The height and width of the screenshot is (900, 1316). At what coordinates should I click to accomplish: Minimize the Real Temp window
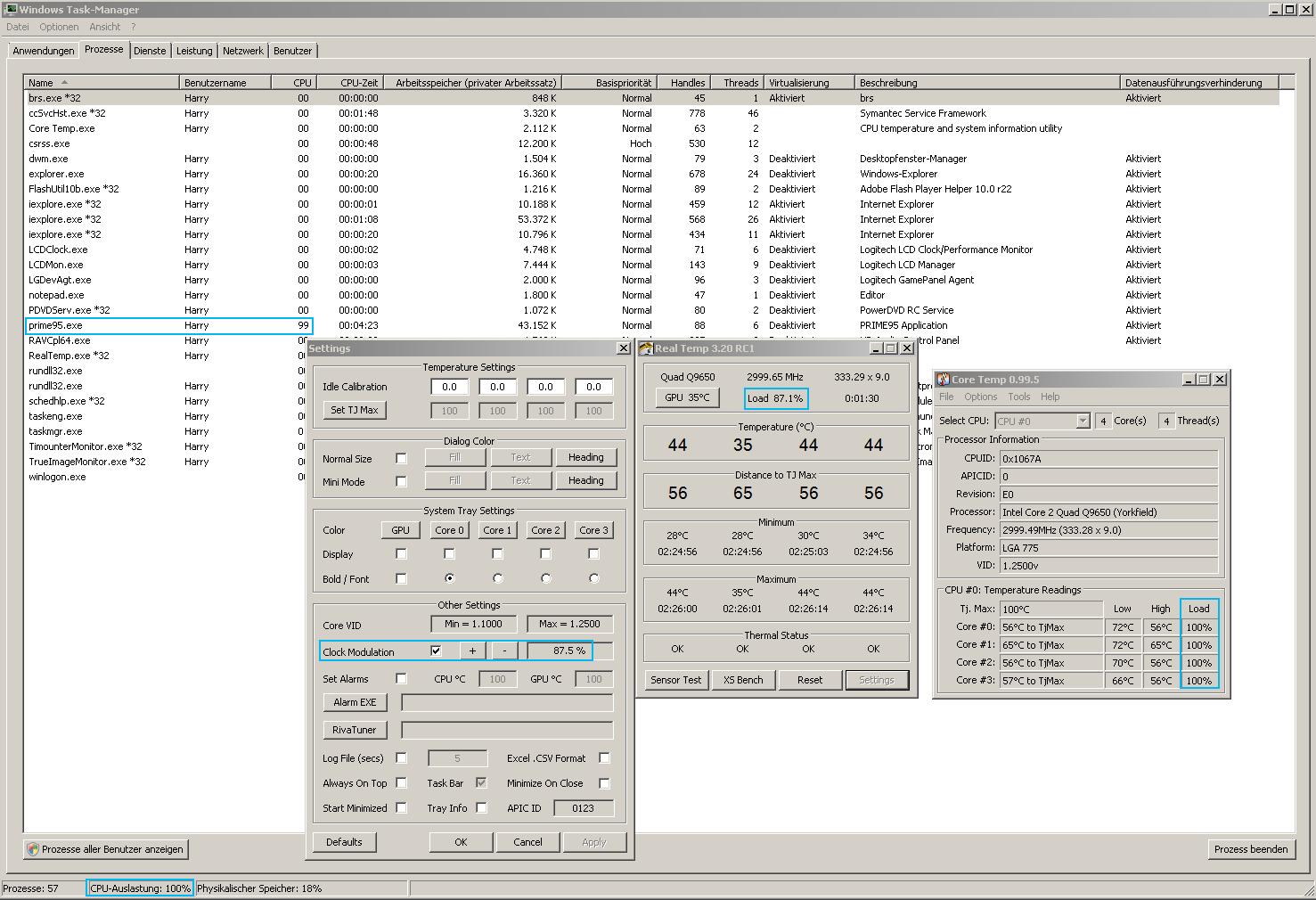click(x=876, y=348)
